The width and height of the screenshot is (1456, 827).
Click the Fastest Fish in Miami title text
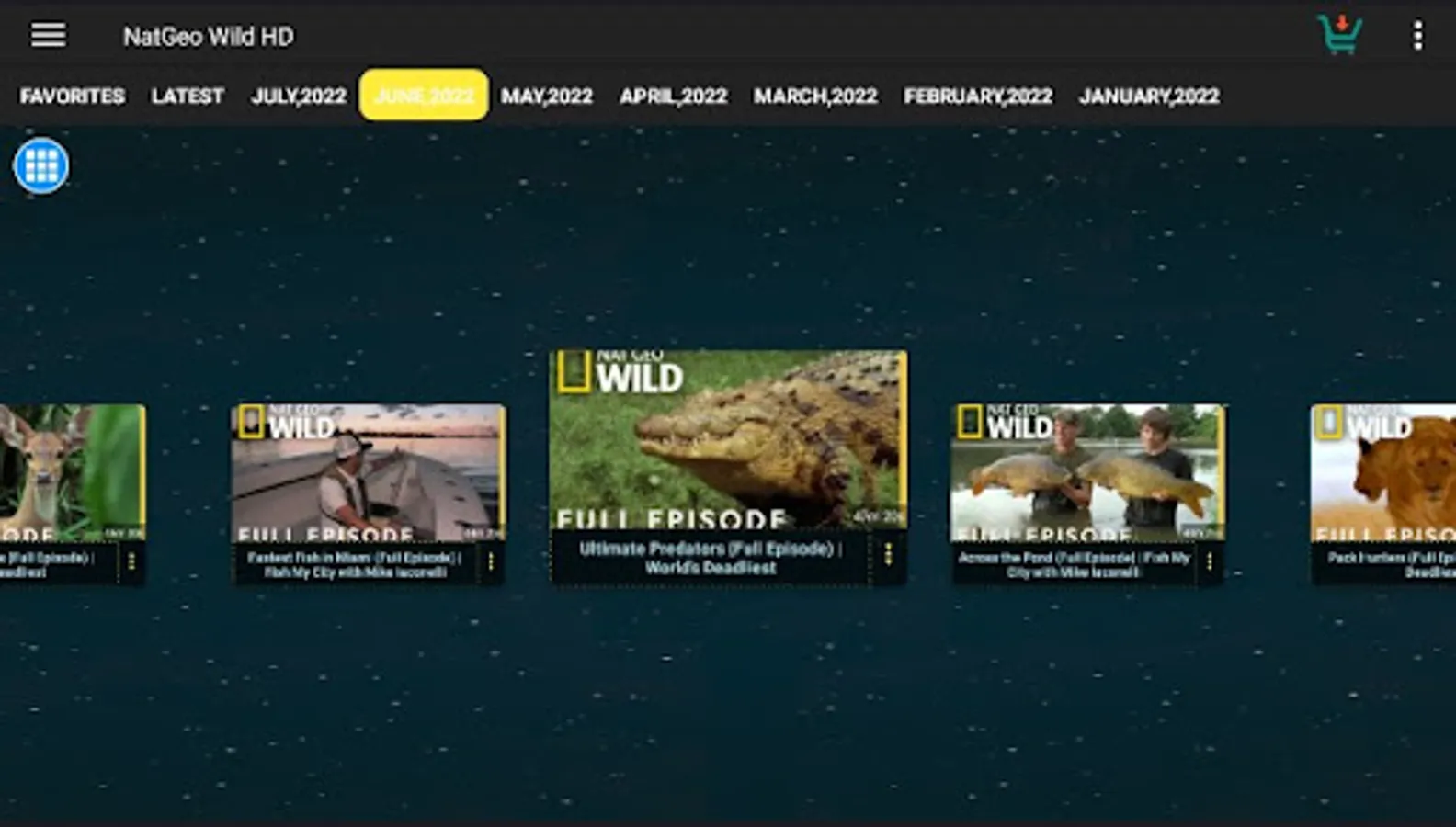[355, 564]
